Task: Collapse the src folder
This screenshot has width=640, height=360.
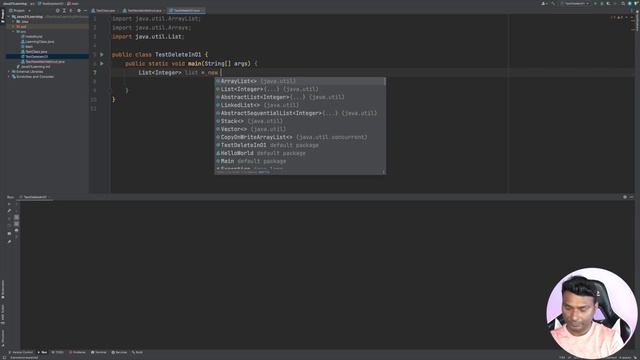Action: click(13, 31)
